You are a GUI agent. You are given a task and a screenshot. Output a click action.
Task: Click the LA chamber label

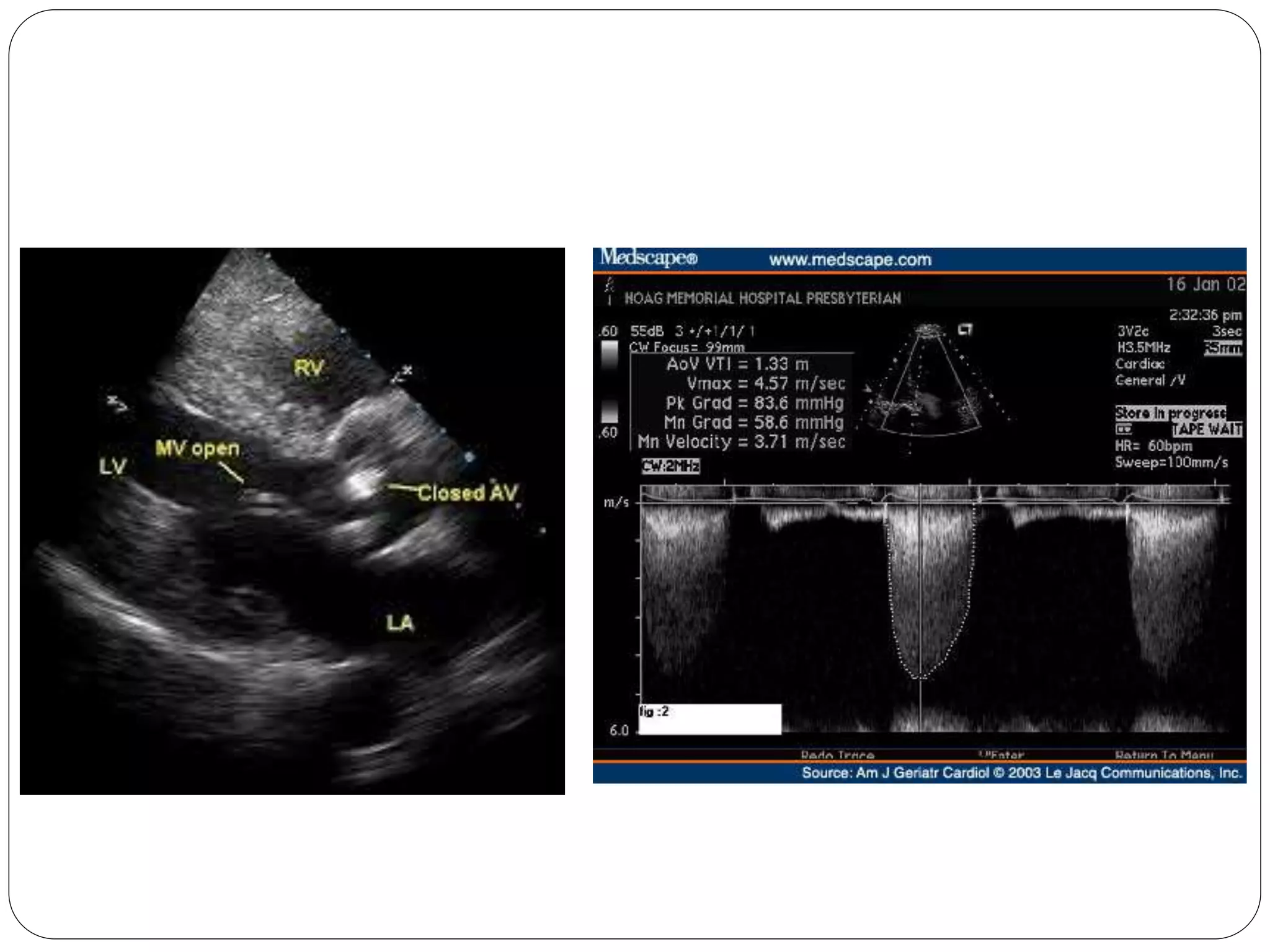point(399,623)
